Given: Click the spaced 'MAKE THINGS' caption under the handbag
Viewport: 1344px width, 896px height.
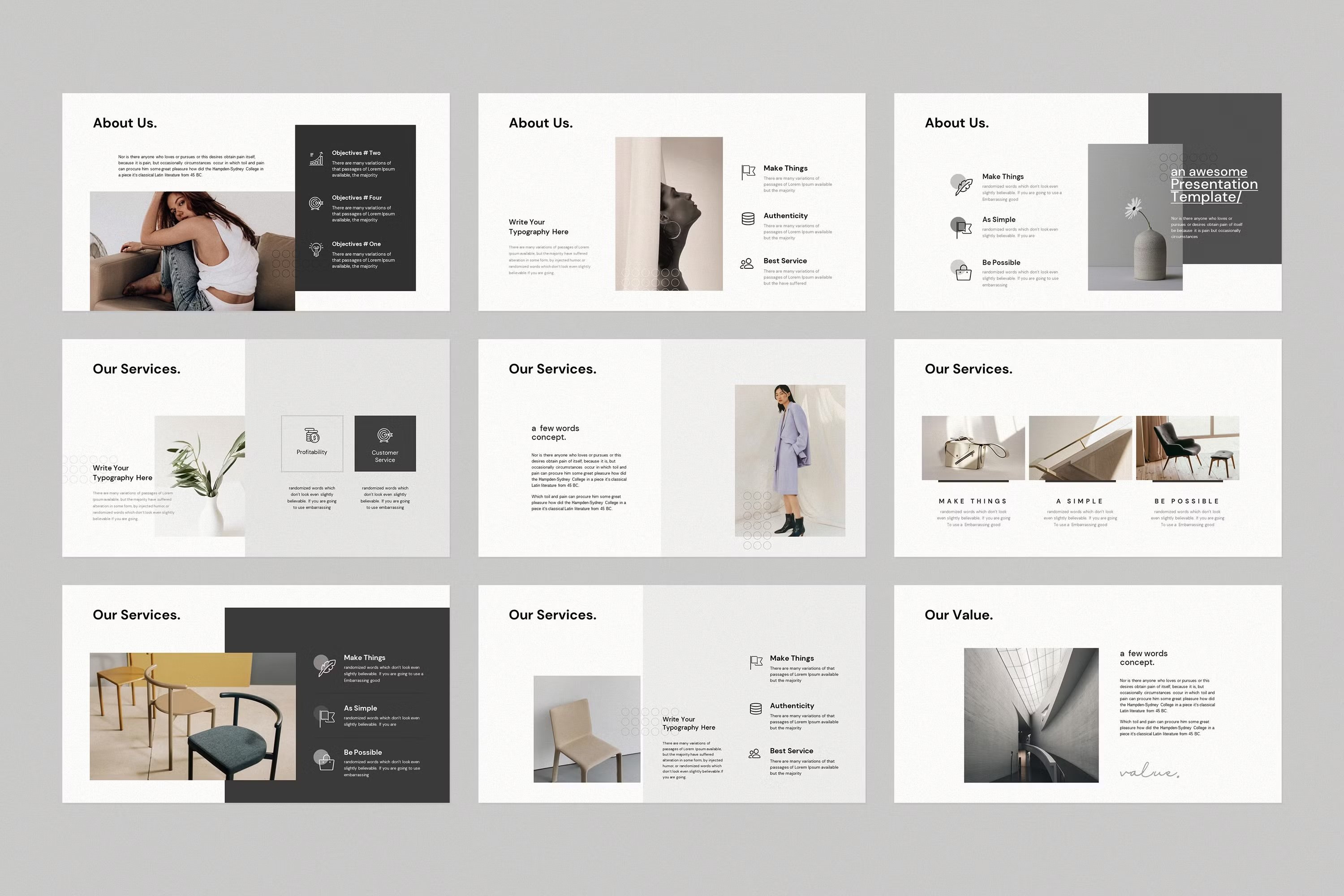Looking at the screenshot, I should pyautogui.click(x=973, y=501).
